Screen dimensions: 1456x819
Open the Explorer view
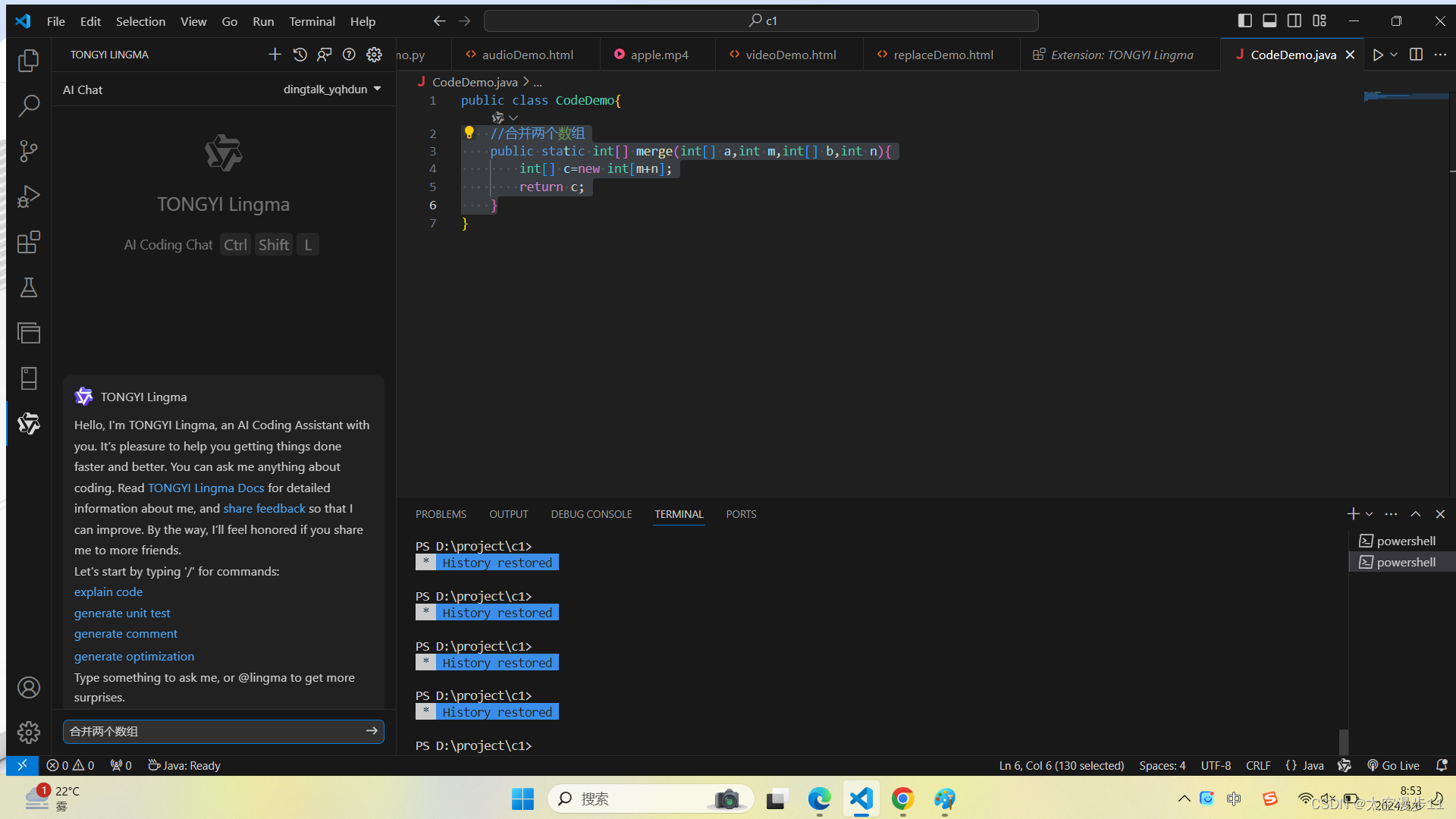tap(29, 60)
